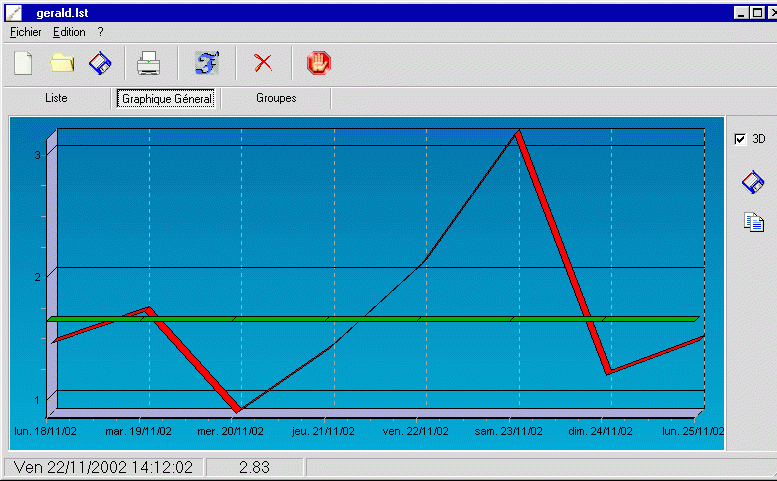Select the Graphique Géneral tab
The width and height of the screenshot is (777, 481).
[x=167, y=99]
